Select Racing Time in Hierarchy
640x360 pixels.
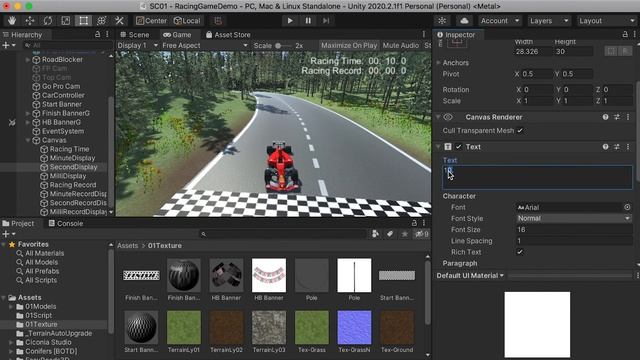tap(69, 149)
